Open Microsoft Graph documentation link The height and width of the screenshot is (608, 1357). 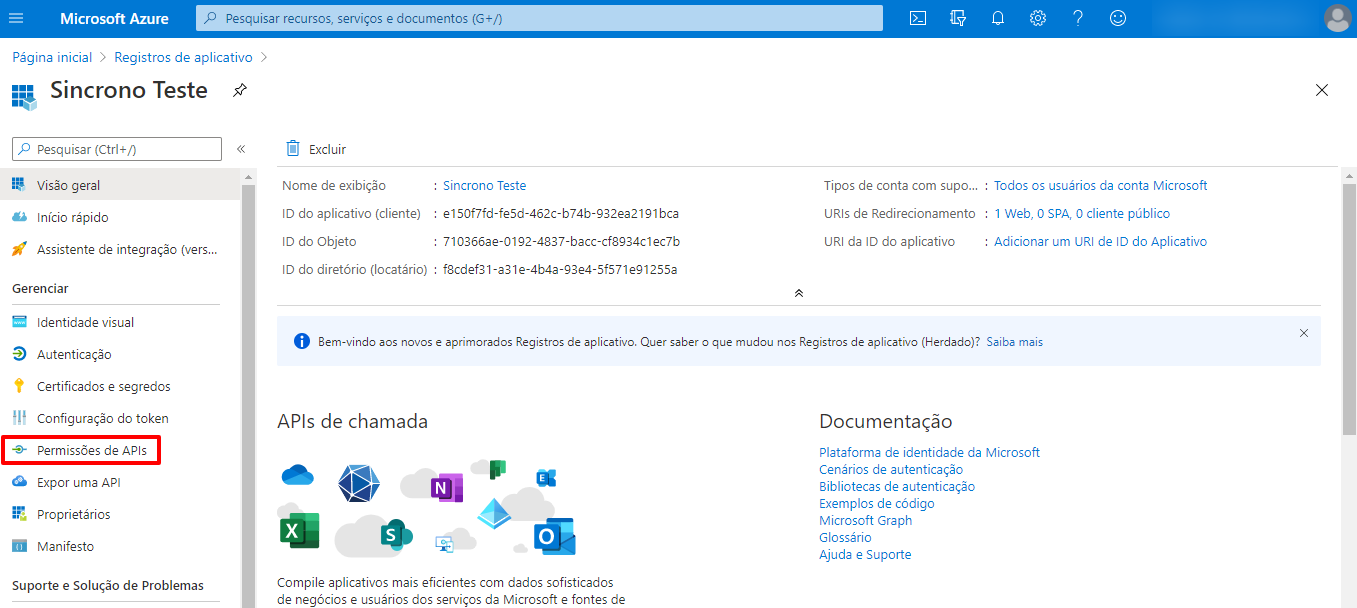(865, 520)
